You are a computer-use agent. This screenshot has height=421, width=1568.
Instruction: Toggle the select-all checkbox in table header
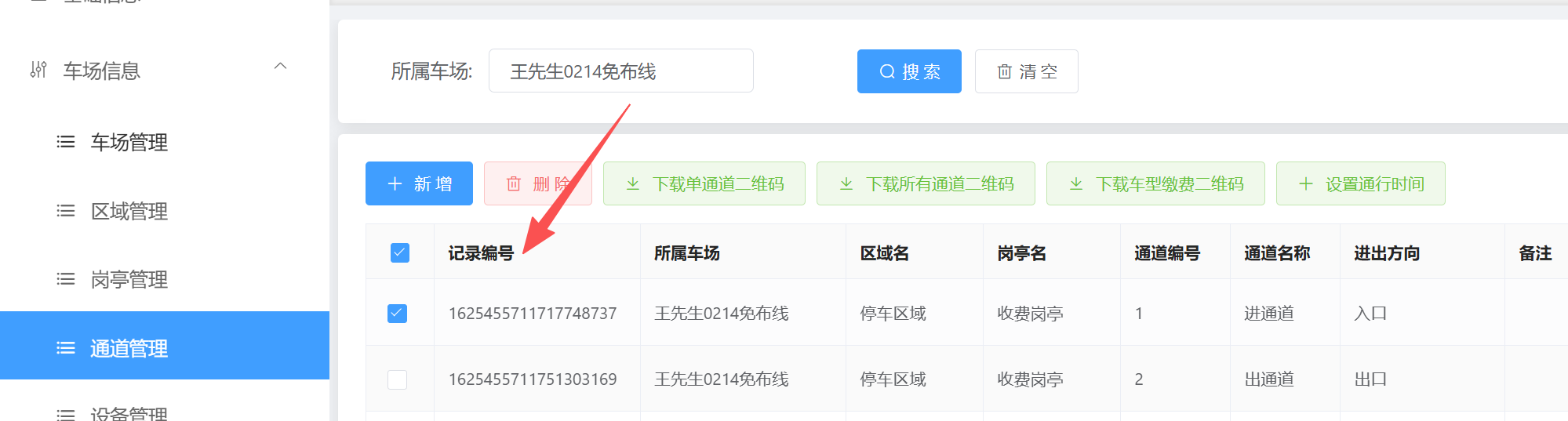400,252
